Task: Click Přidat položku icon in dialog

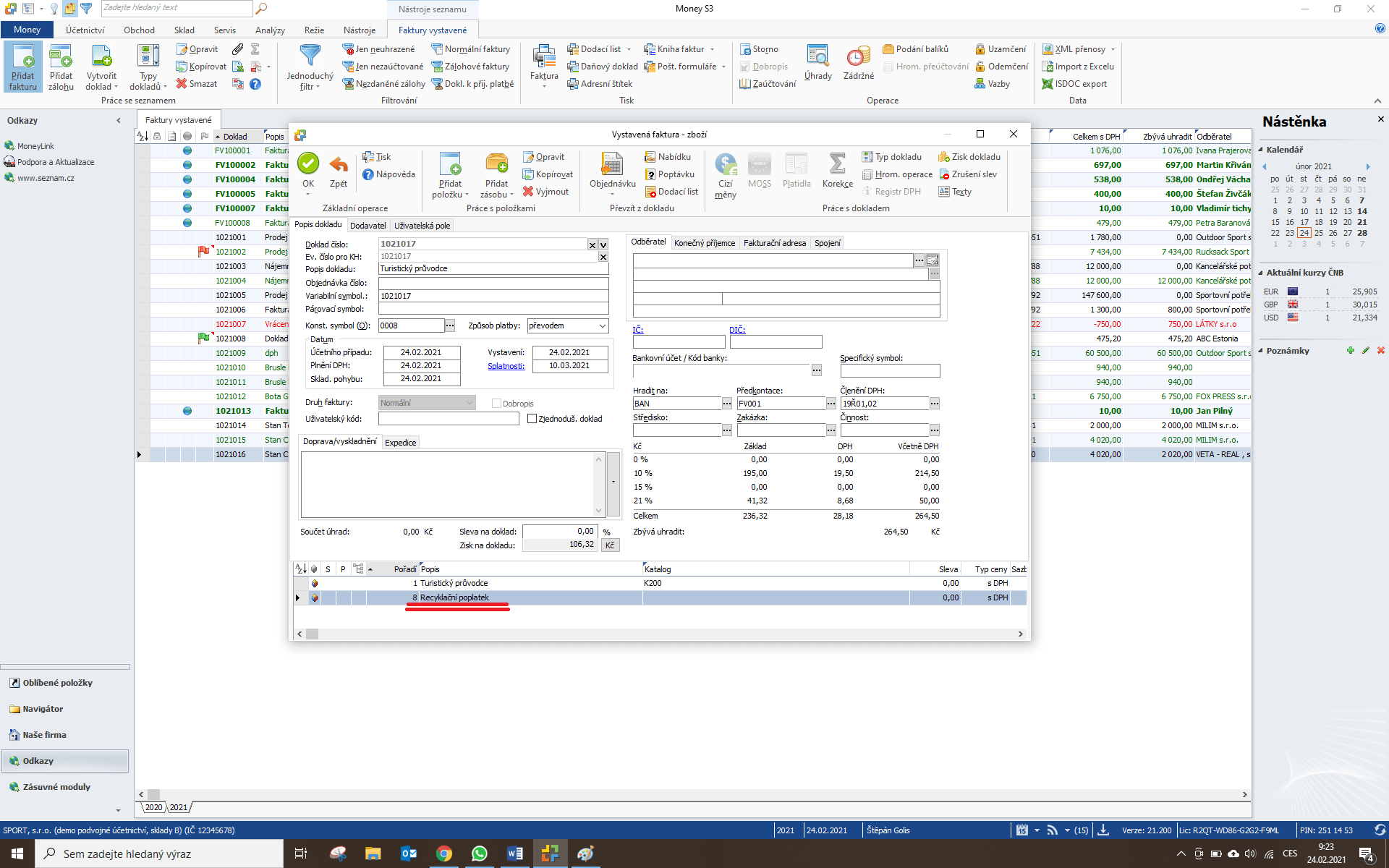Action: 450,164
